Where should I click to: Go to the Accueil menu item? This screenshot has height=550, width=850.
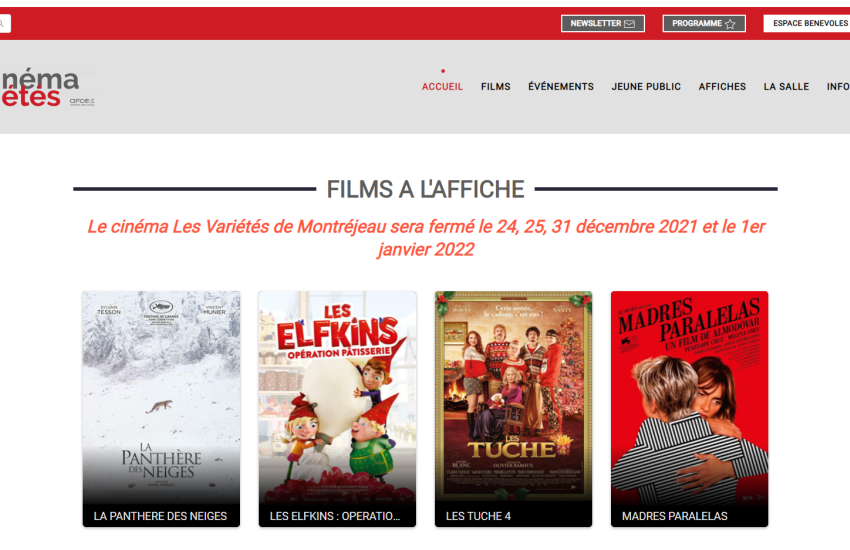(442, 87)
